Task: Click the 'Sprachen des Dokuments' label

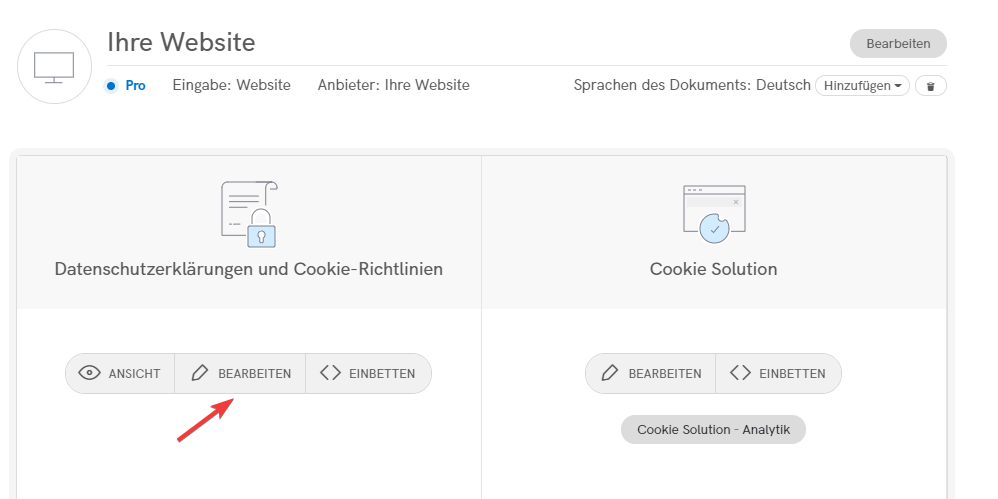Action: point(661,85)
